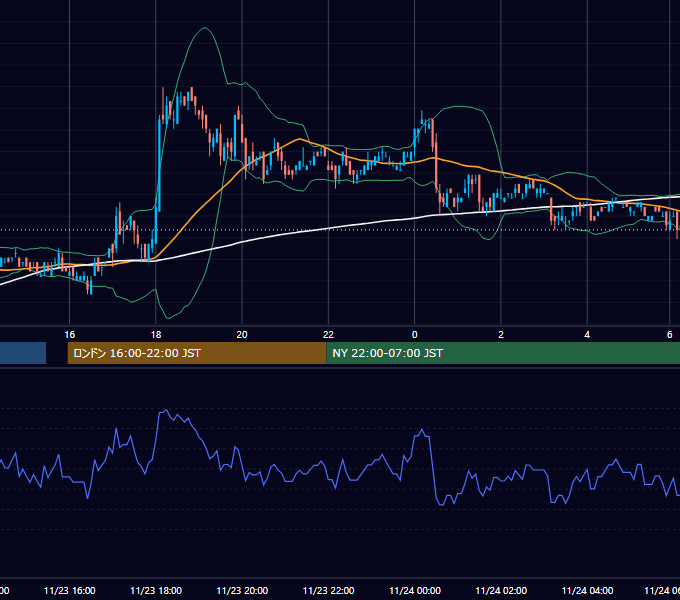Screen dimensions: 680x600
Task: Click the 0 hour label on price chart axis
Action: [x=415, y=335]
